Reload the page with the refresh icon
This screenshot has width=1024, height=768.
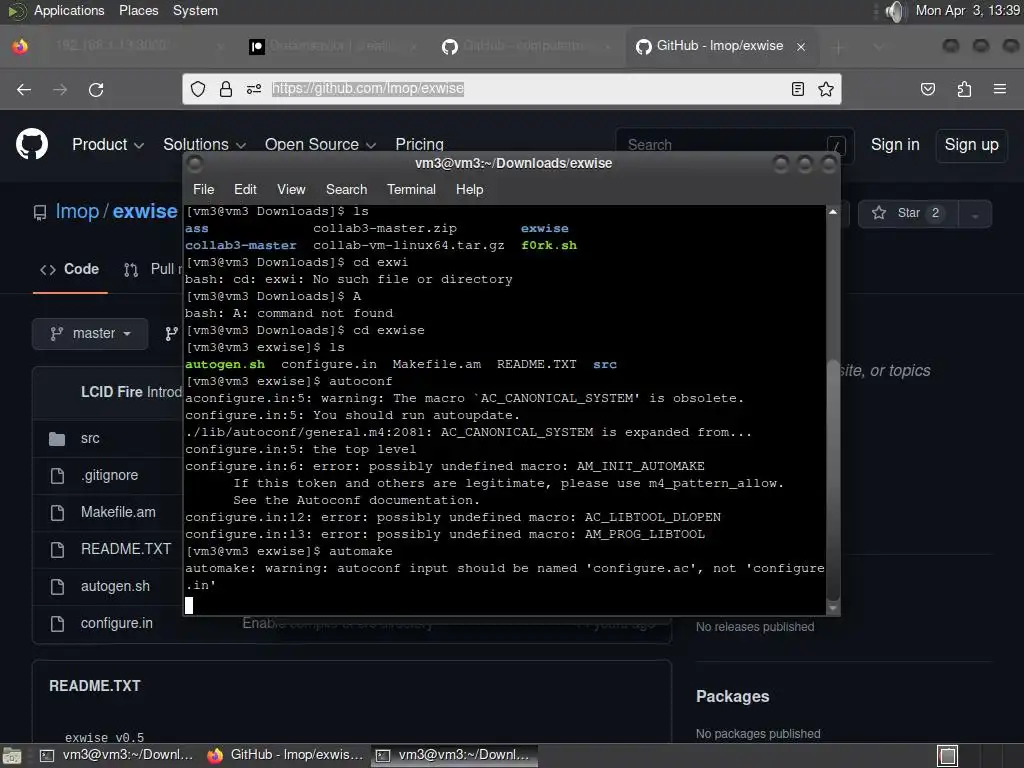96,89
